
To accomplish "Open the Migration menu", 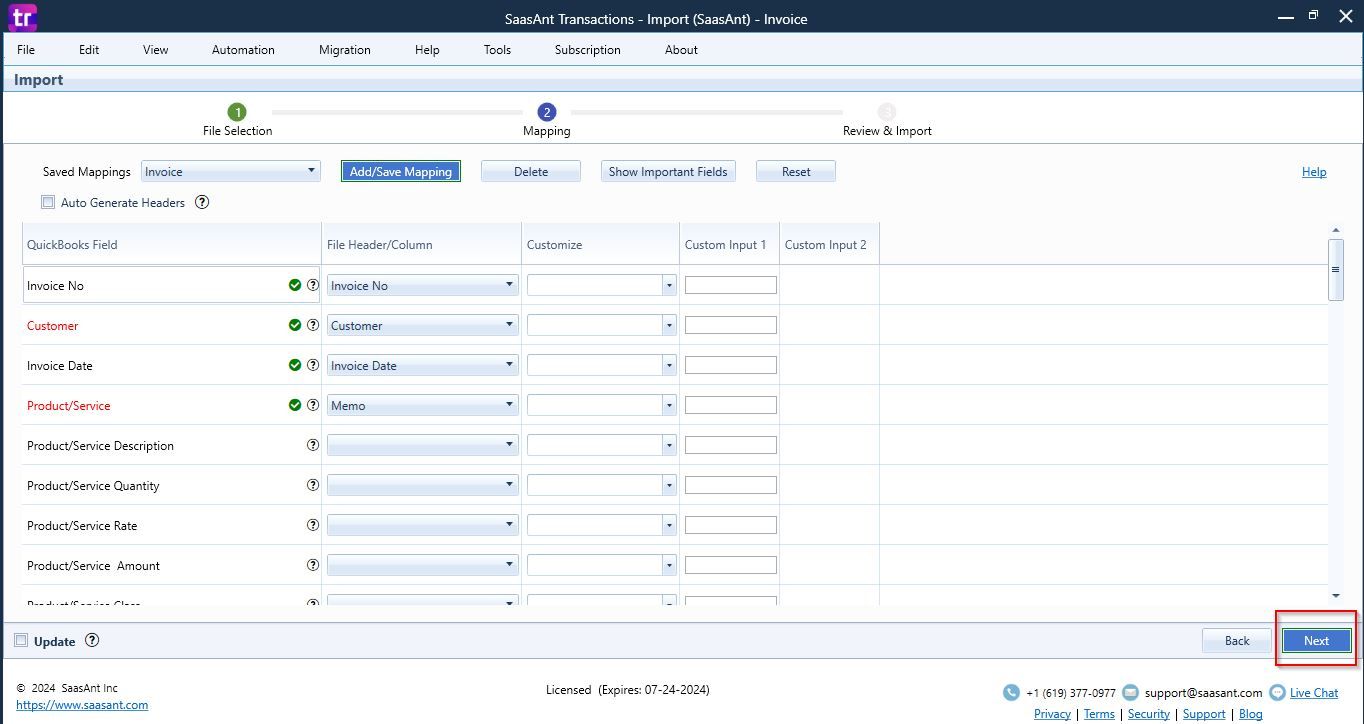I will coord(345,49).
